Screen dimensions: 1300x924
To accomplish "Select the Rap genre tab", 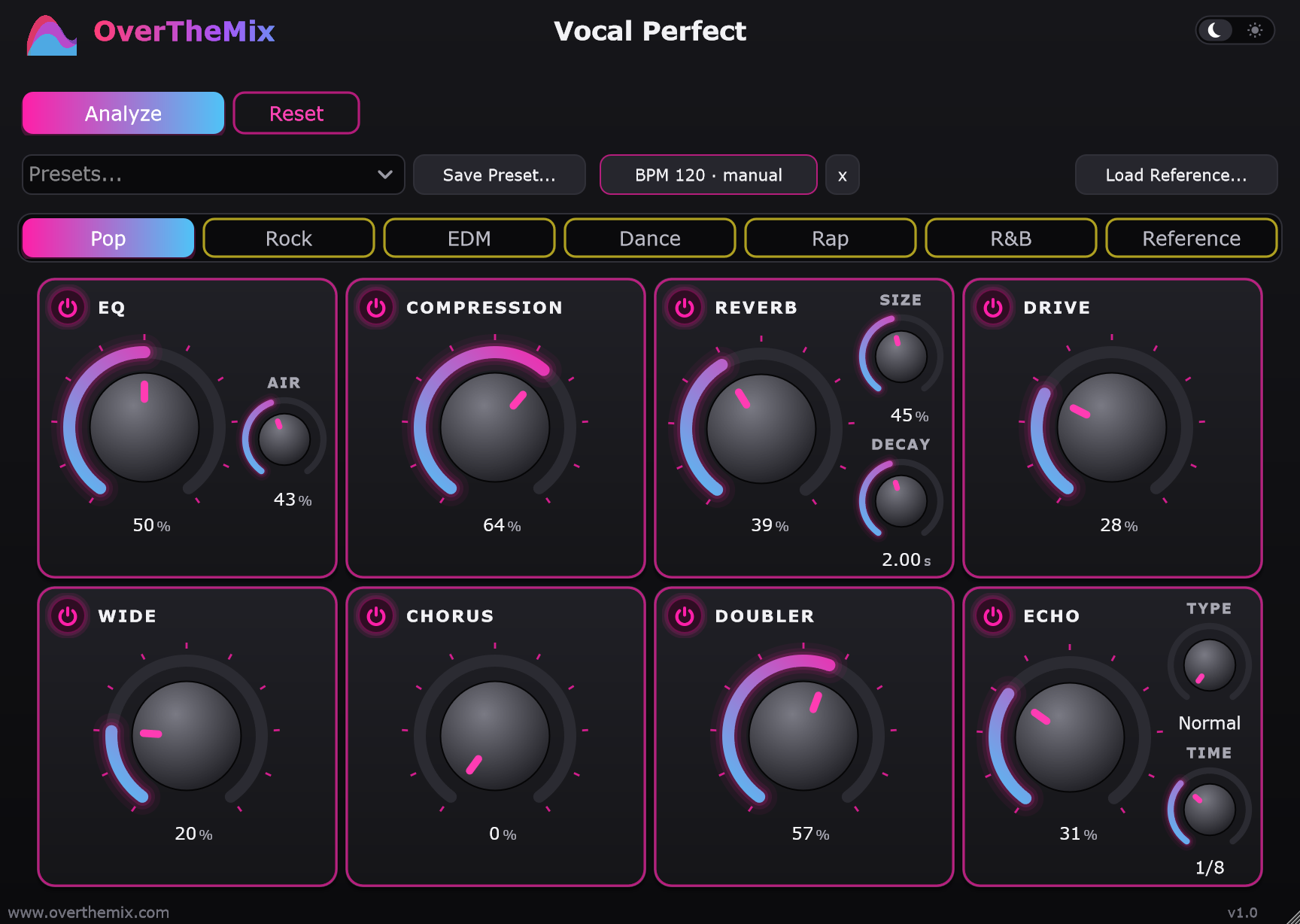I will pyautogui.click(x=831, y=239).
